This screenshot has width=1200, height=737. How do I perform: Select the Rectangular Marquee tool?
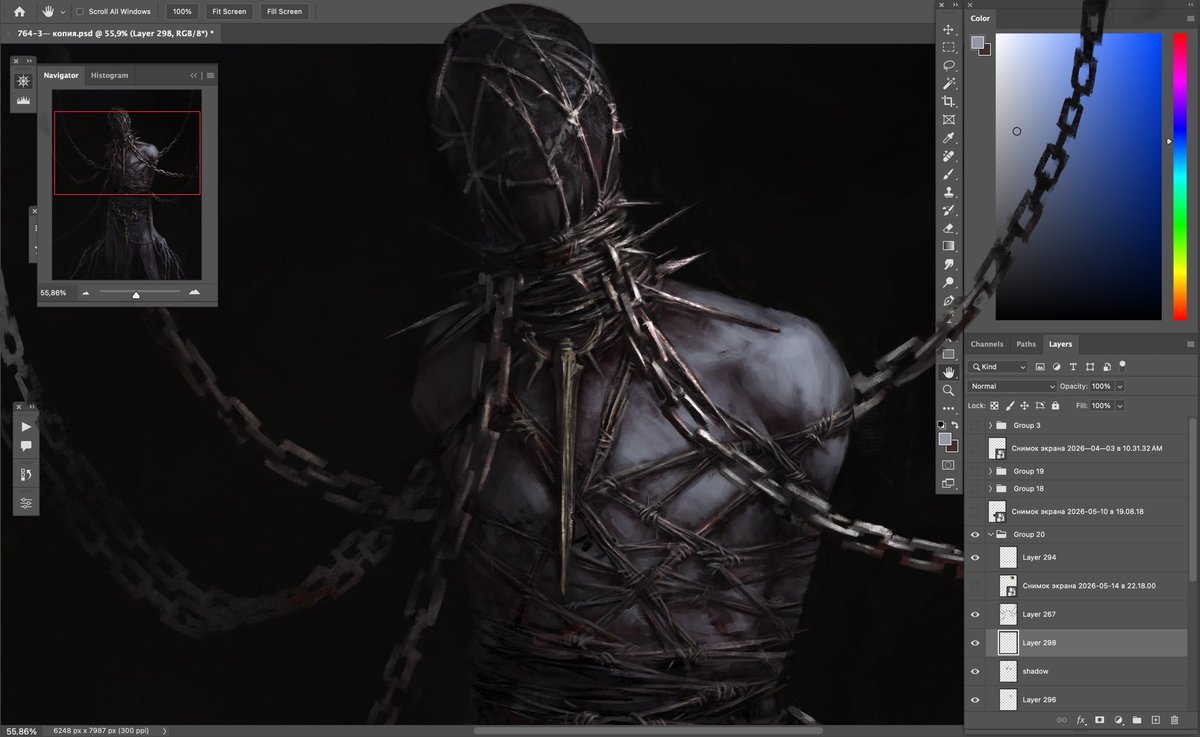pos(949,47)
